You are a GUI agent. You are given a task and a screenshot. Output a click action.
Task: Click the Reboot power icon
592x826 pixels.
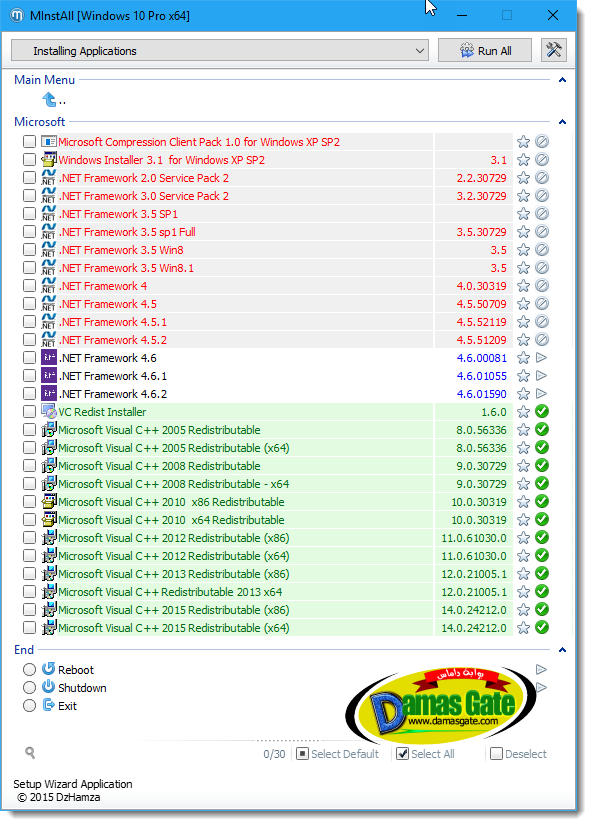[x=48, y=669]
